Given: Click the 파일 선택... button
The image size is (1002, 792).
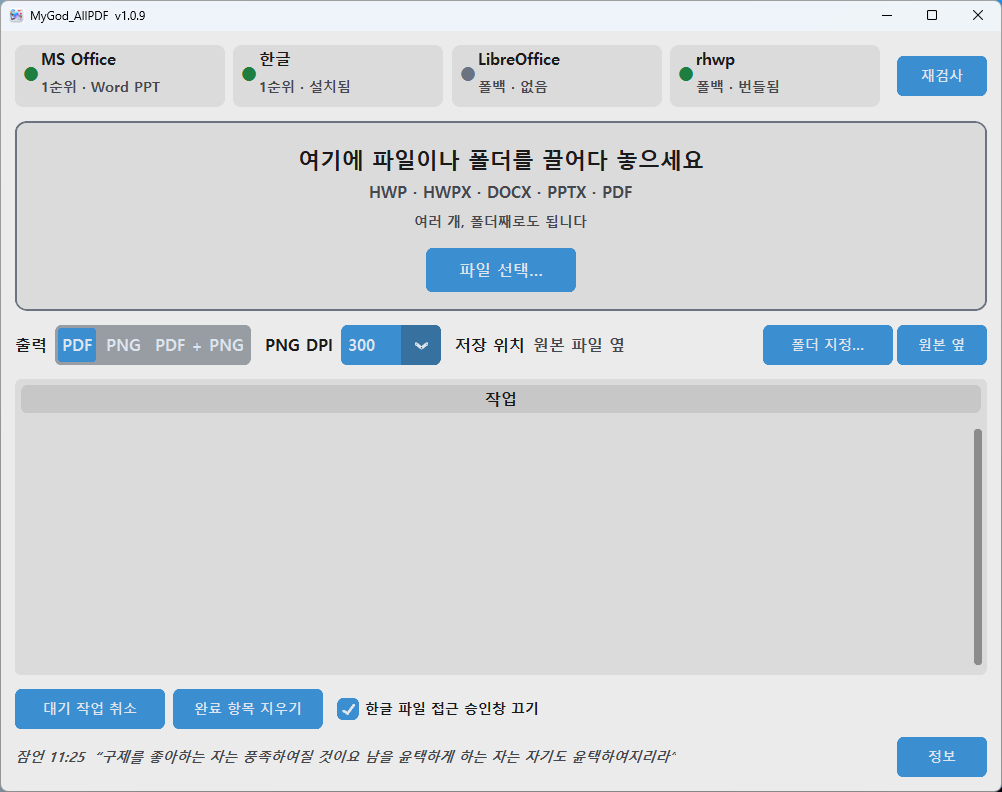Looking at the screenshot, I should click(500, 270).
